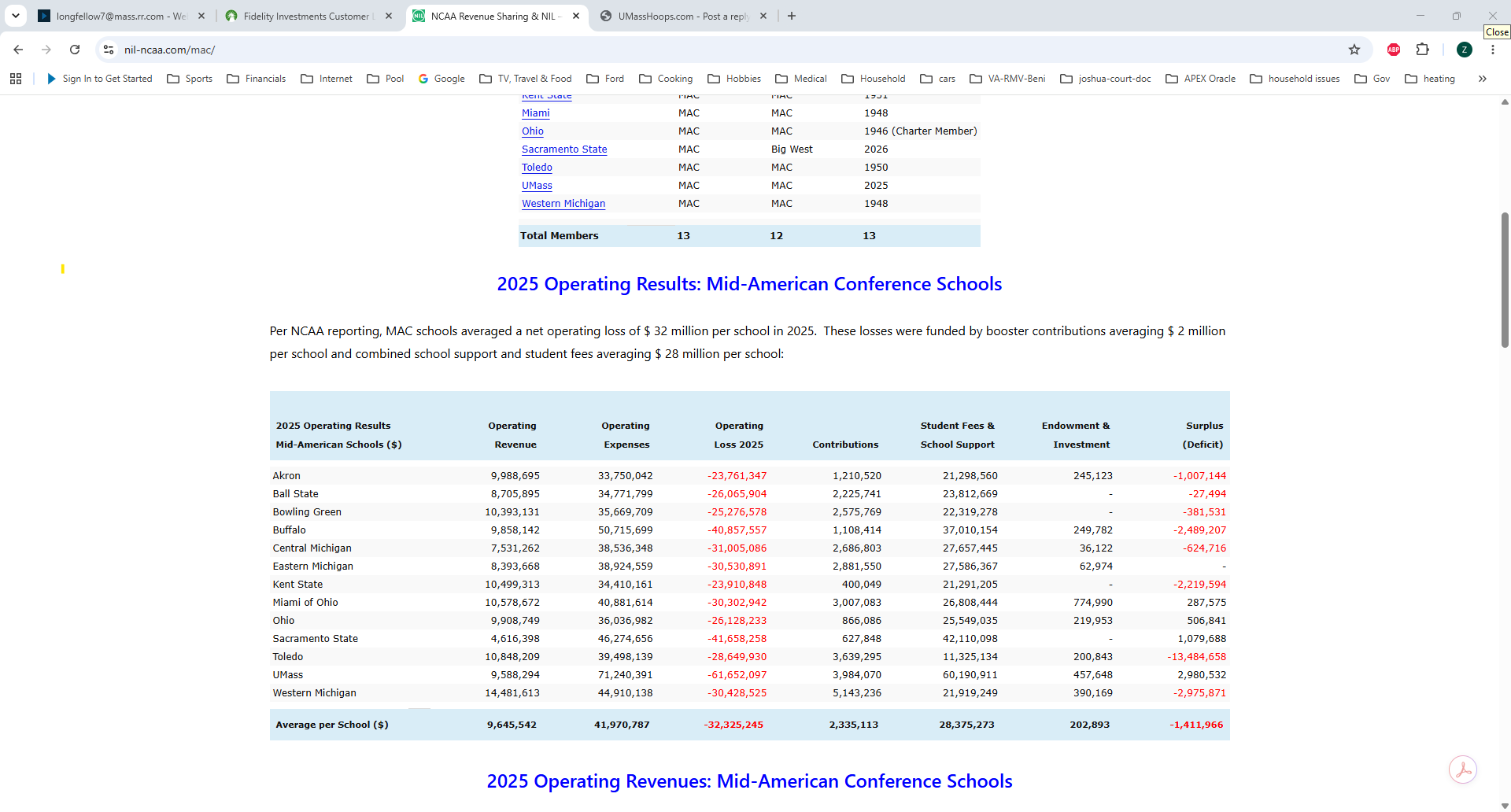
Task: Click the scrollbar down arrow
Action: pyautogui.click(x=1505, y=806)
